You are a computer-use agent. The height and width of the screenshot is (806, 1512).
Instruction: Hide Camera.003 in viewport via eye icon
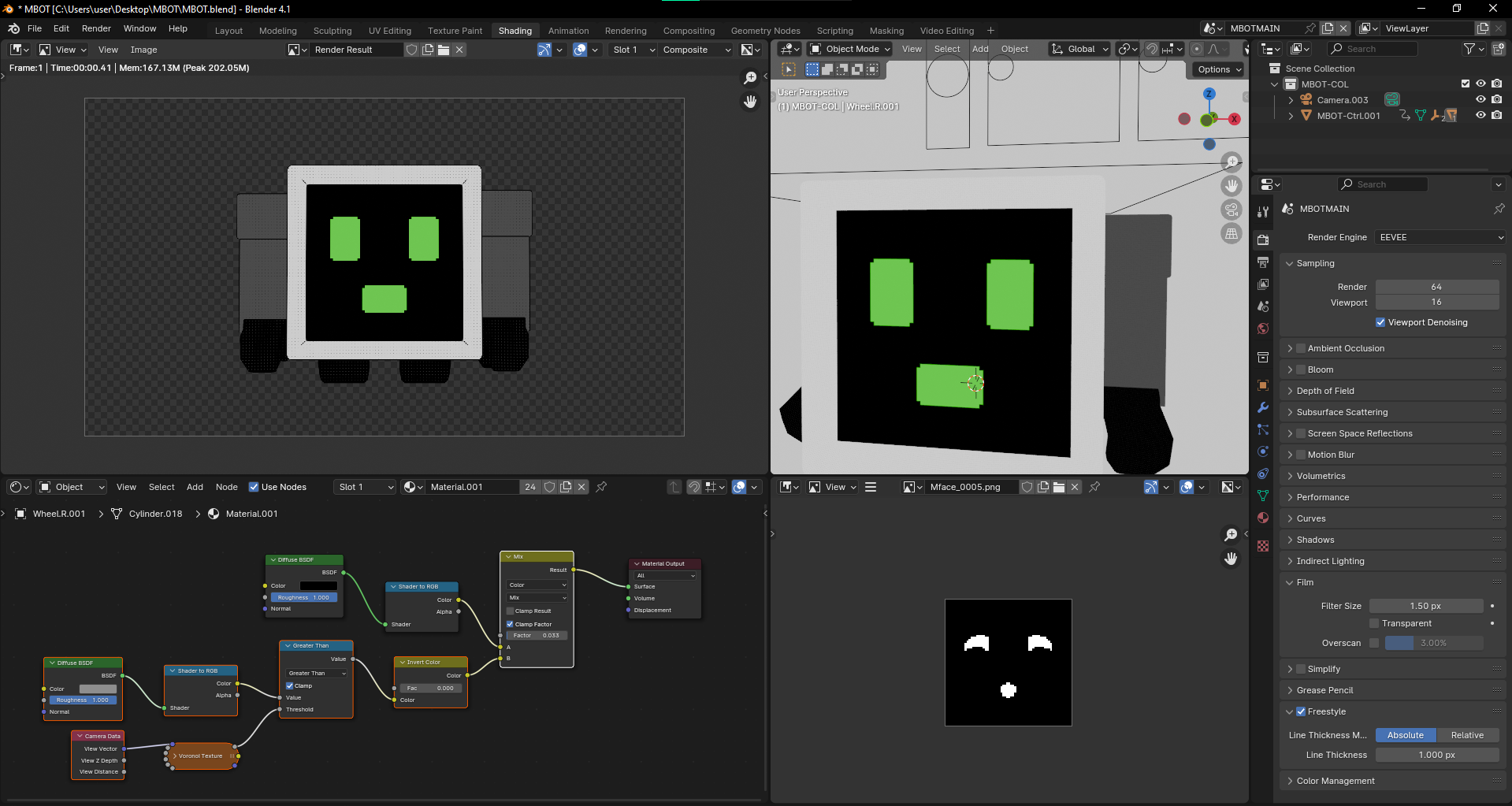(1480, 99)
